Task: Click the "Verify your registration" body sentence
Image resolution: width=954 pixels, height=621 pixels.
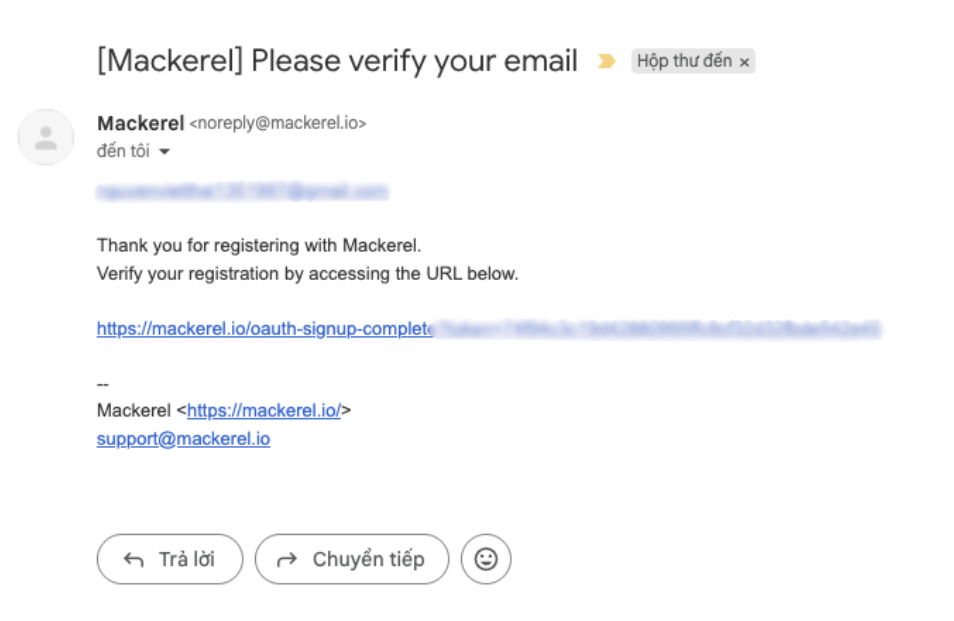Action: coord(307,273)
